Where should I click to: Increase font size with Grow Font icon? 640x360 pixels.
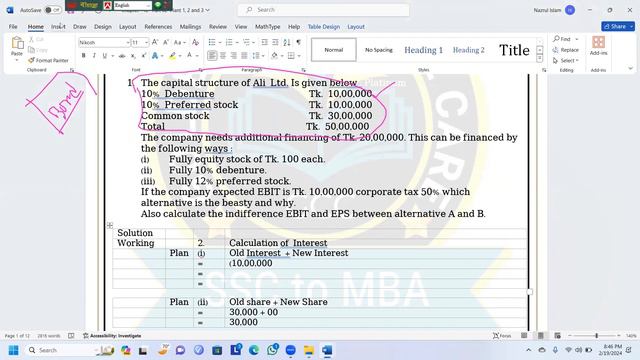click(155, 42)
